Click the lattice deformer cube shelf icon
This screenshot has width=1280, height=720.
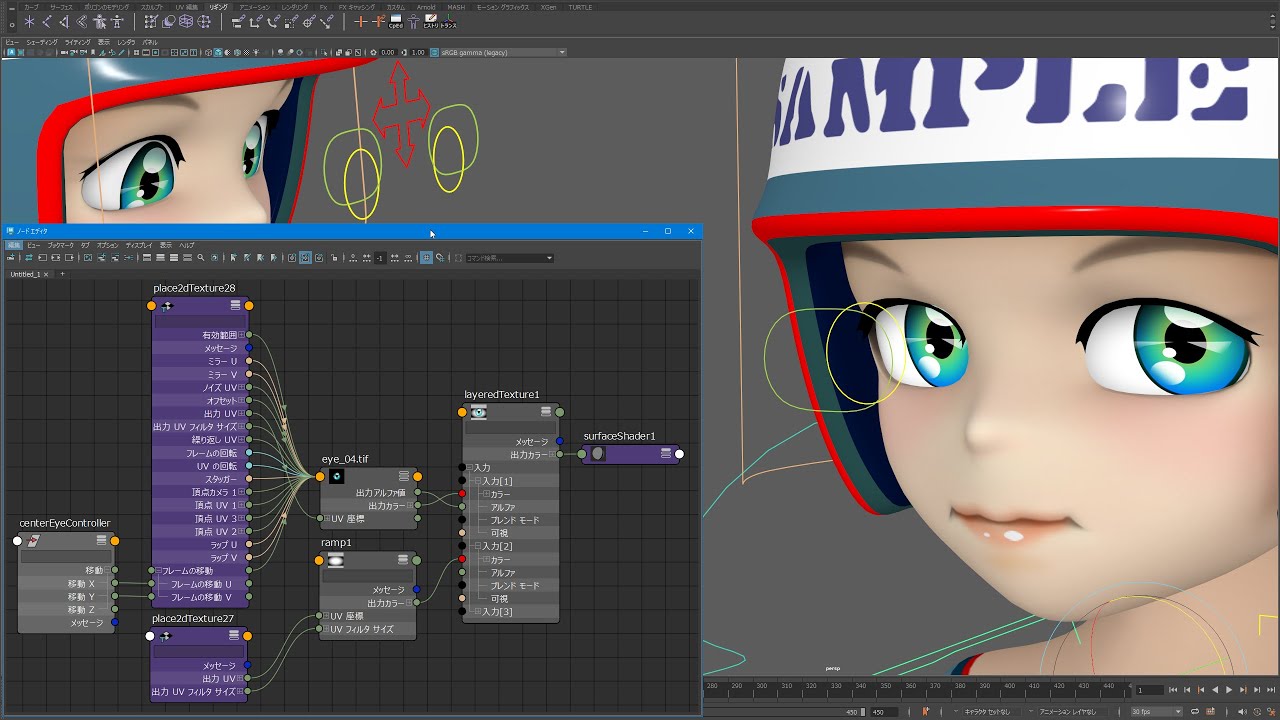pyautogui.click(x=186, y=21)
